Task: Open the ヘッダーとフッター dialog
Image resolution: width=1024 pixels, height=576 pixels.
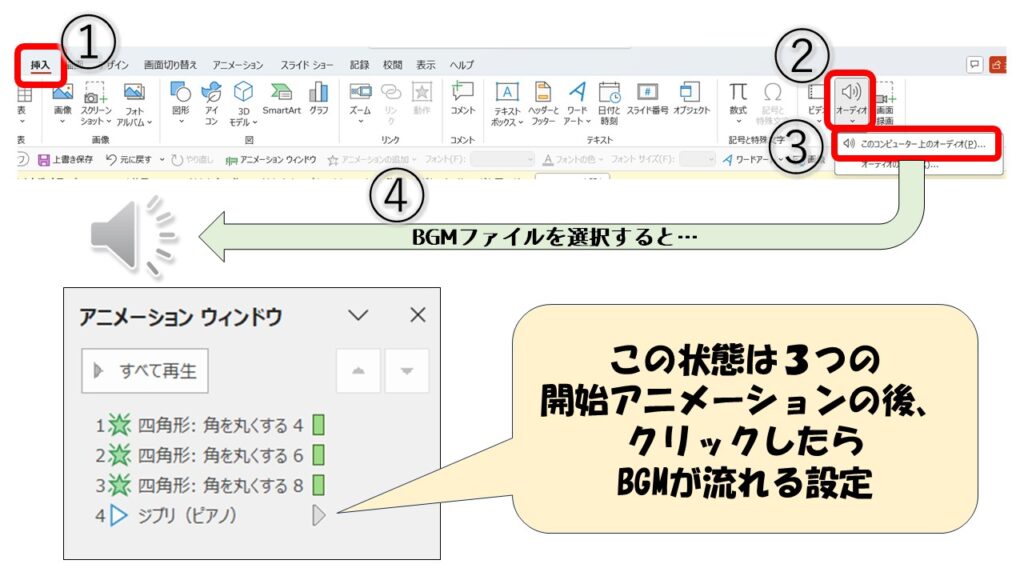Action: (x=543, y=101)
